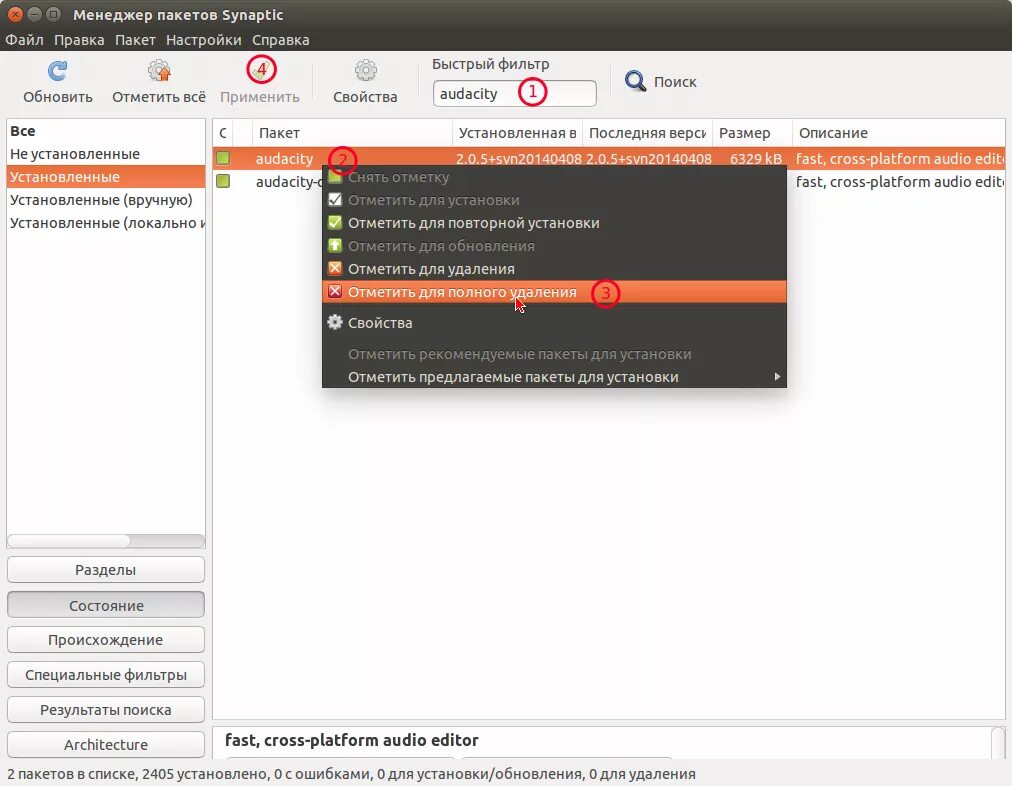Click gear icon next to Свойства in menu
Screen dimensions: 1012x786
click(x=335, y=322)
